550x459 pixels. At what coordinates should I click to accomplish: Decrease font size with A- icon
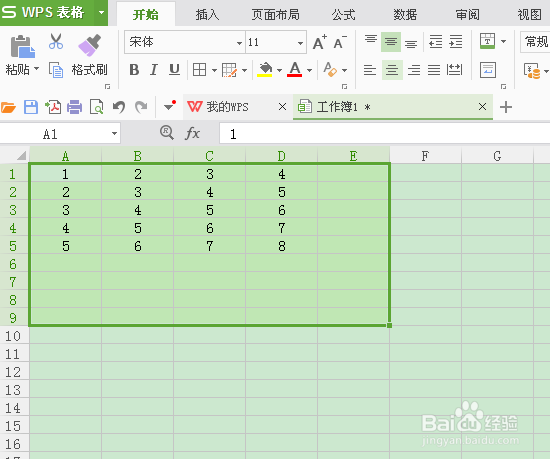pyautogui.click(x=340, y=42)
